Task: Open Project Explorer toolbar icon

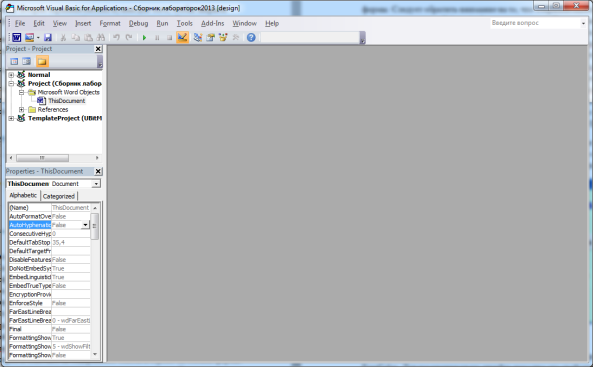Action: click(198, 37)
